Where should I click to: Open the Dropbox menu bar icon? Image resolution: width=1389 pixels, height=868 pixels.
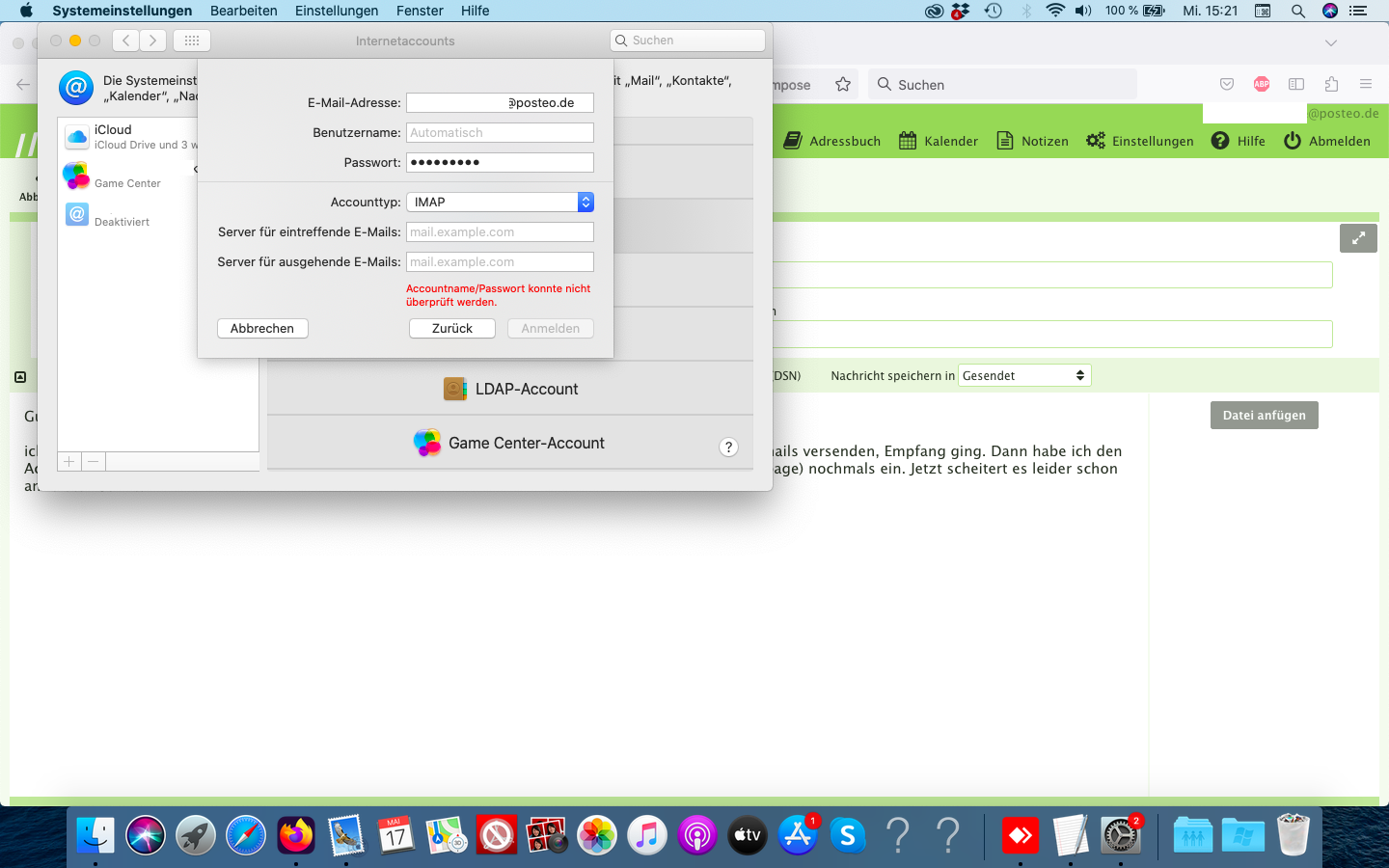click(x=961, y=11)
